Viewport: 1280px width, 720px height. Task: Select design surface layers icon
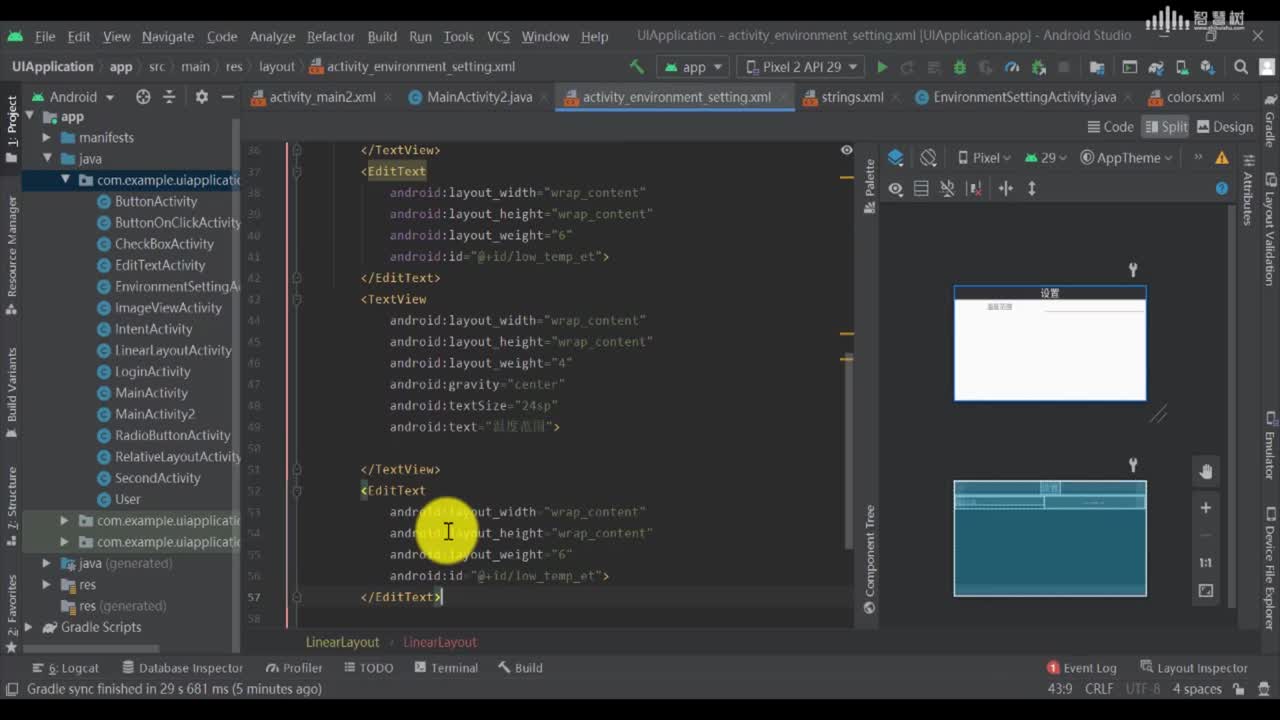point(896,157)
